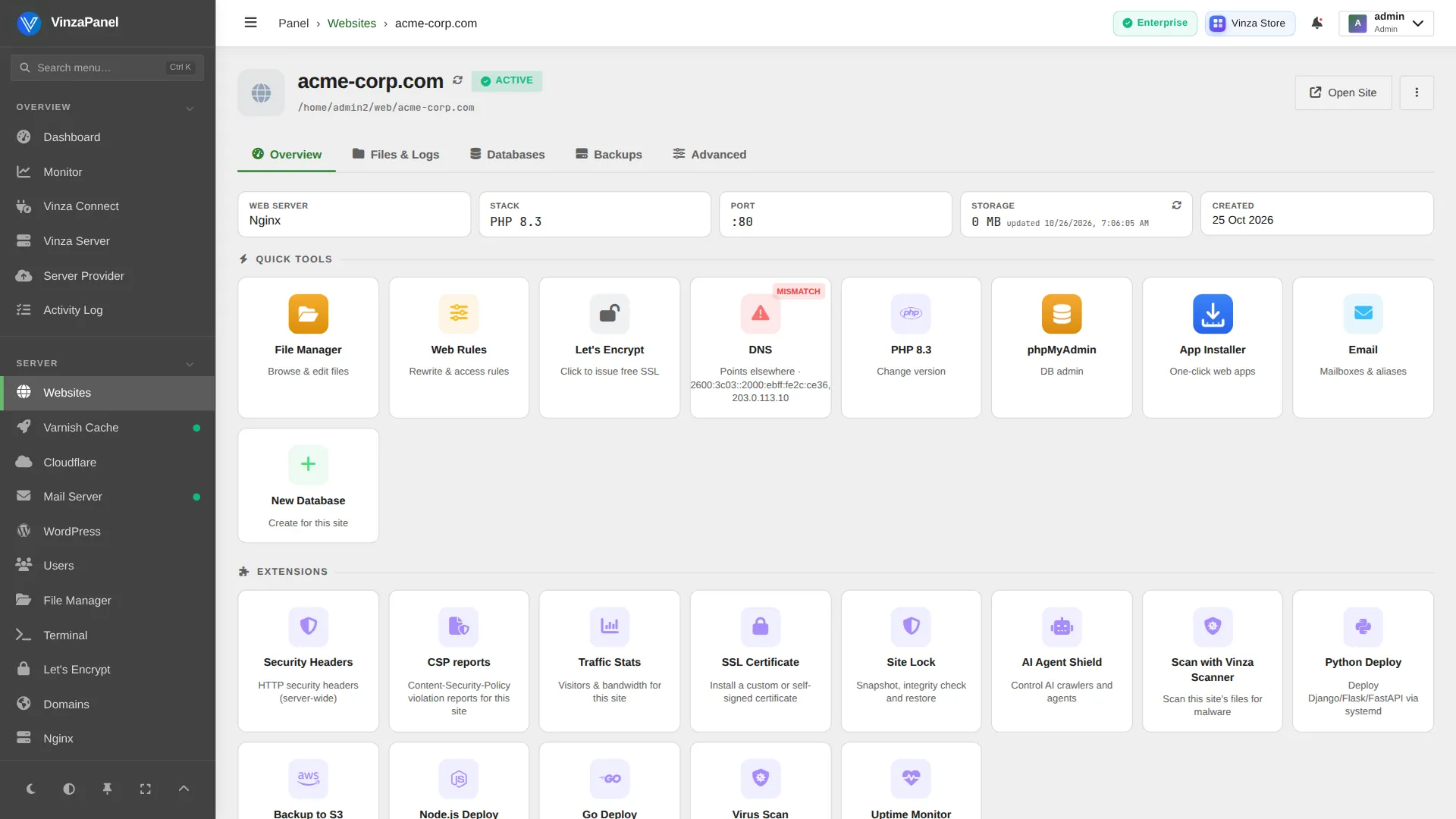The height and width of the screenshot is (819, 1456).
Task: Open Vinza Connect in the sidebar
Action: 108,206
